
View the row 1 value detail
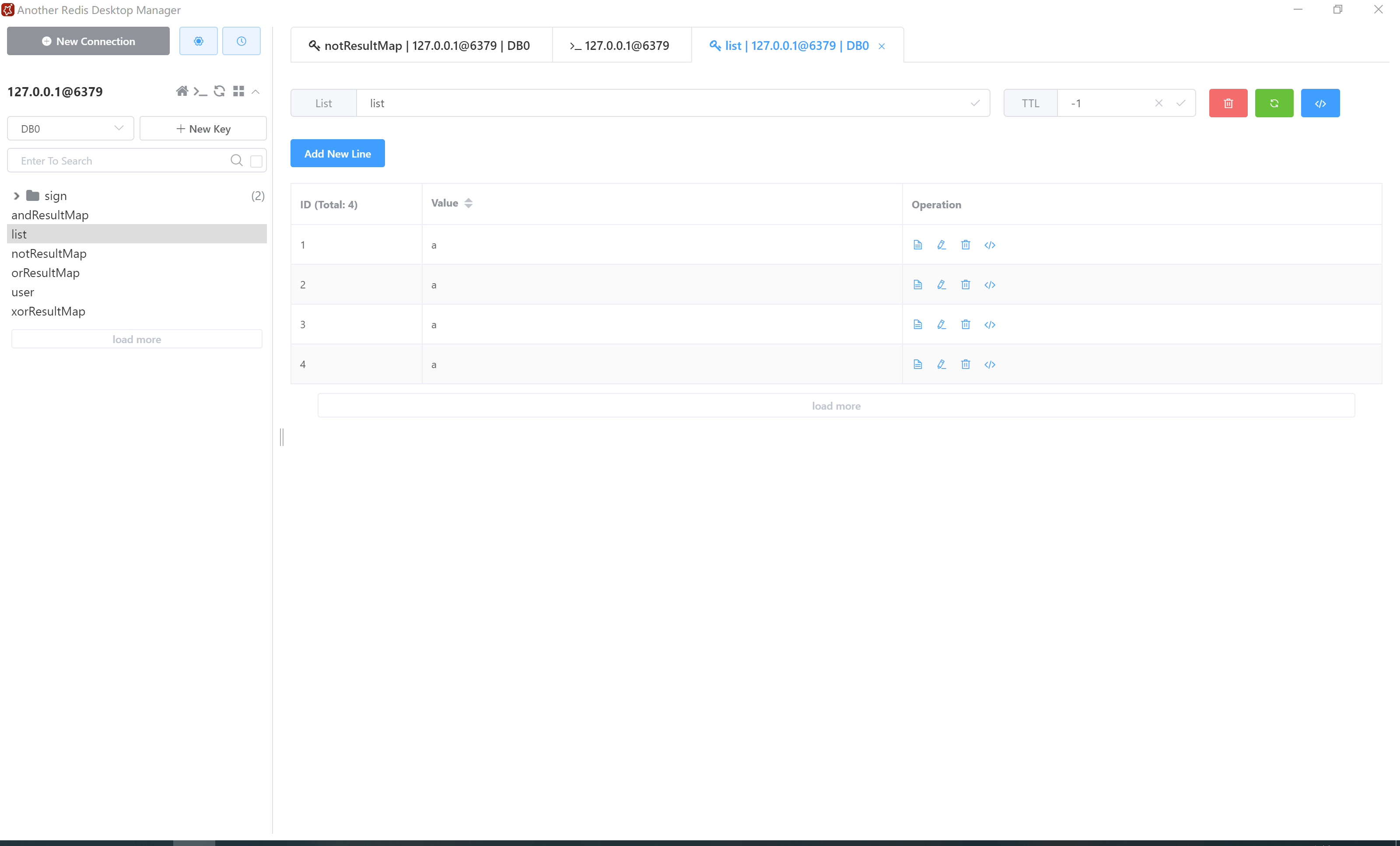click(917, 245)
